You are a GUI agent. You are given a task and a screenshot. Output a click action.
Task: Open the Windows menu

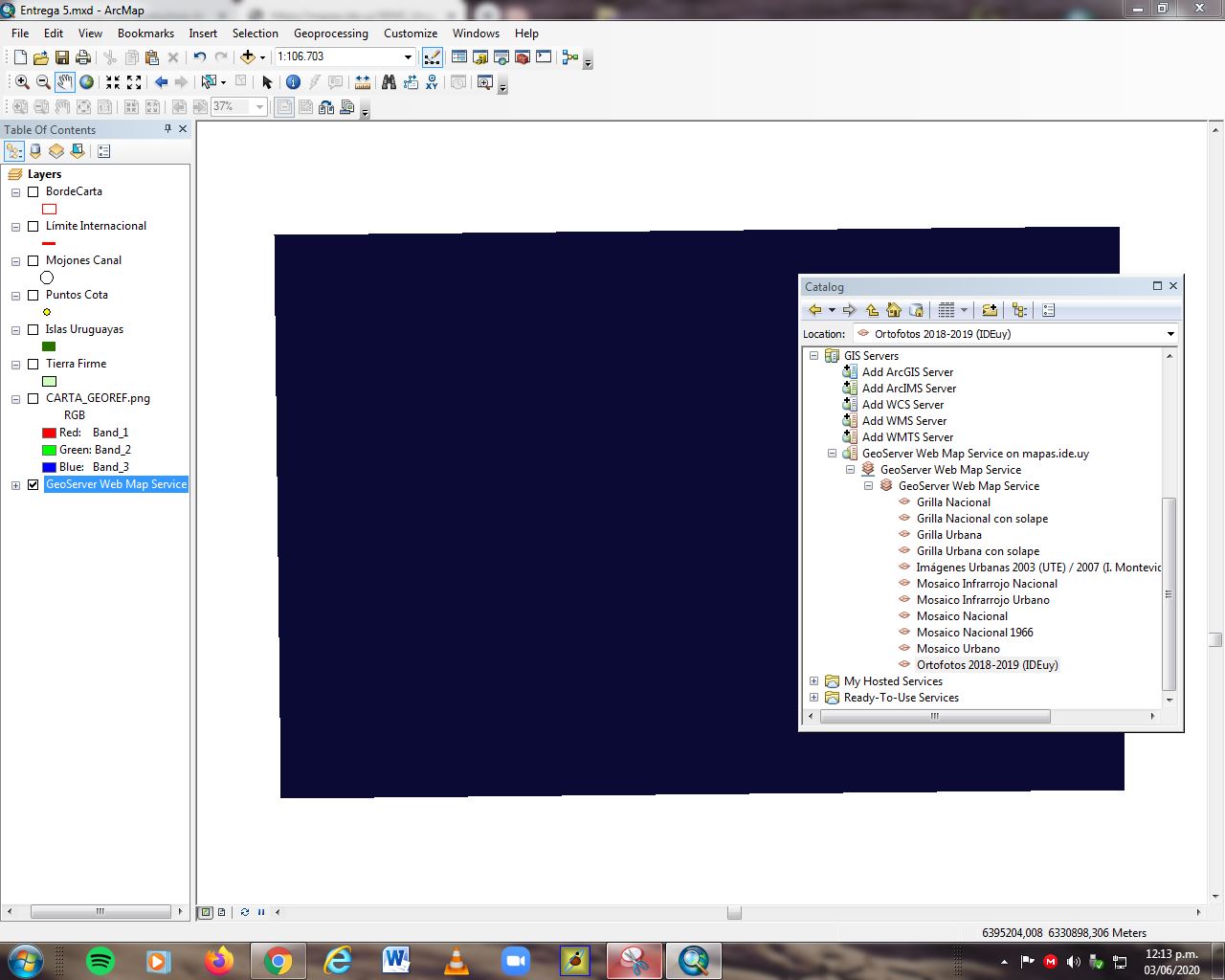[476, 33]
